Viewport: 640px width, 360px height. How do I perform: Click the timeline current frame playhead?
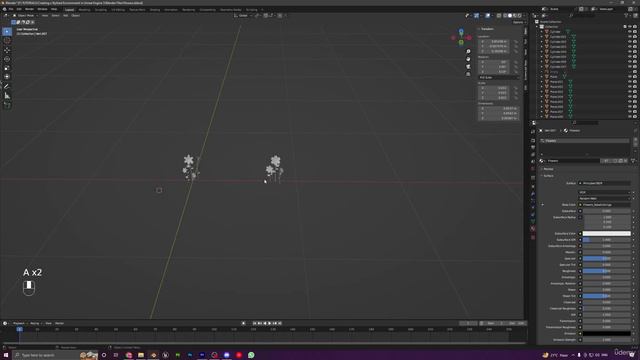(19, 329)
